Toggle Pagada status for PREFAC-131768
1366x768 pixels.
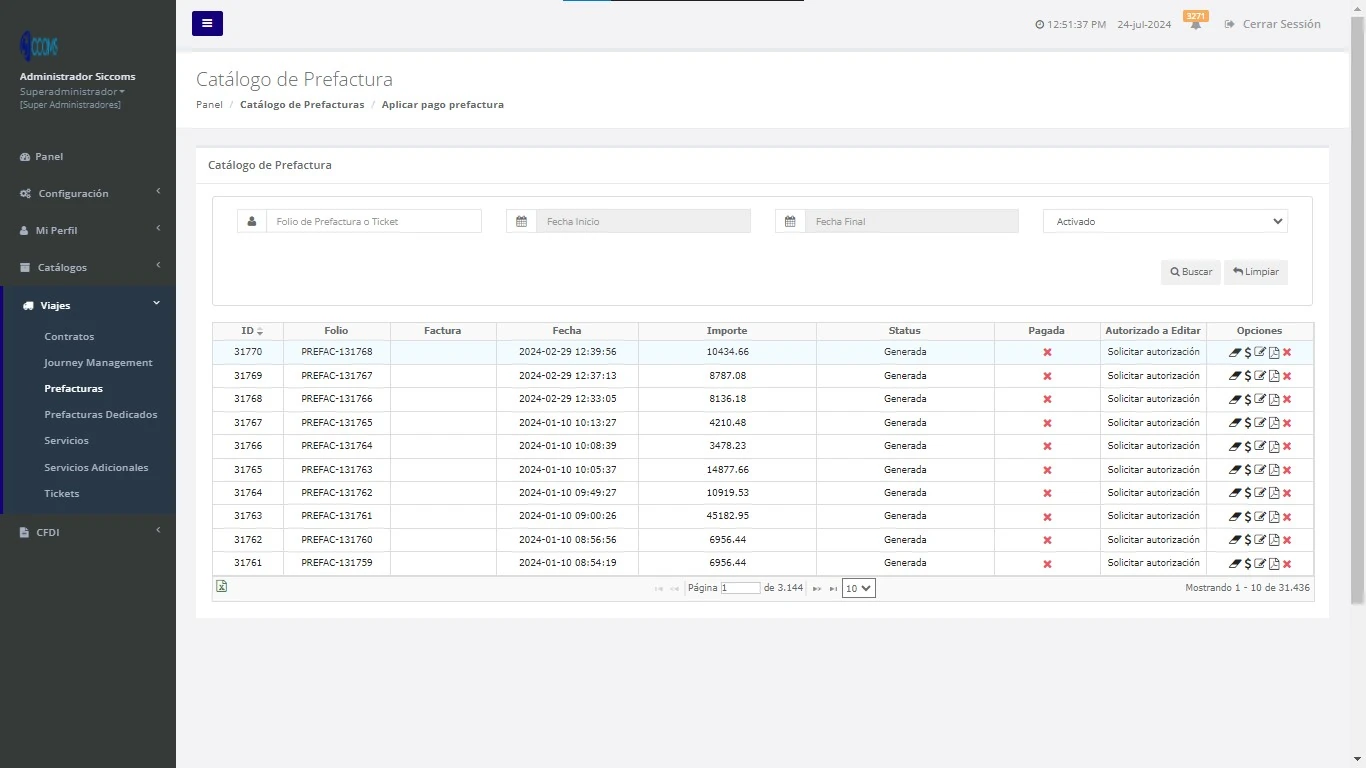1046,352
